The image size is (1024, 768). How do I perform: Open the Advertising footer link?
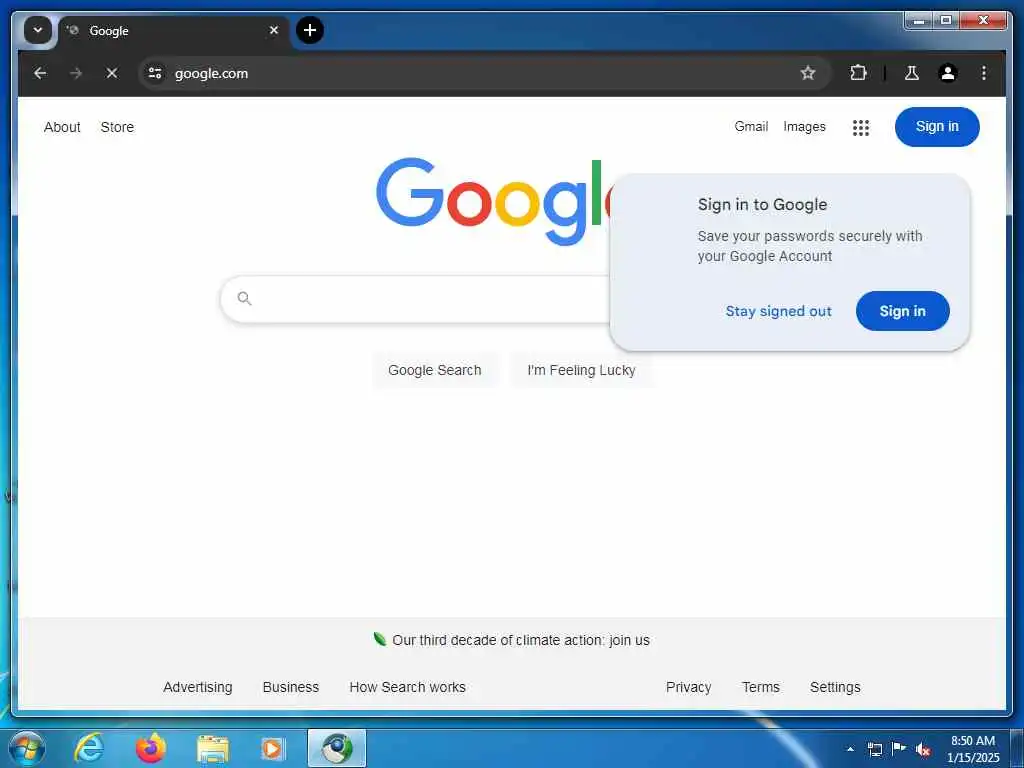pos(198,687)
